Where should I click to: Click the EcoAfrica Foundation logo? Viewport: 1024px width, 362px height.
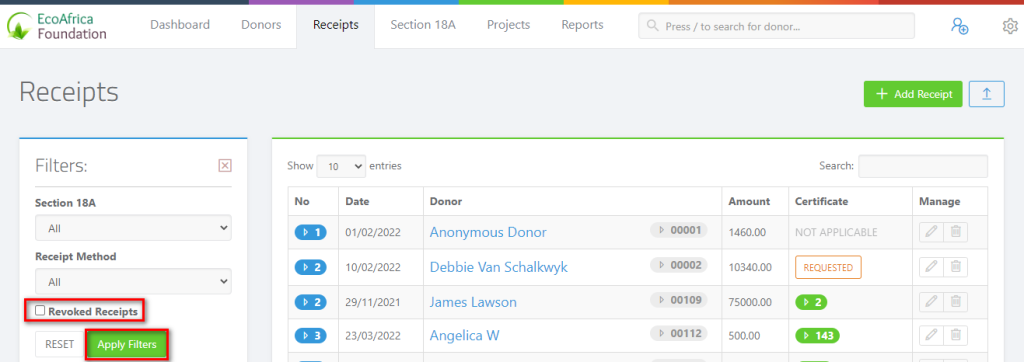click(x=57, y=26)
